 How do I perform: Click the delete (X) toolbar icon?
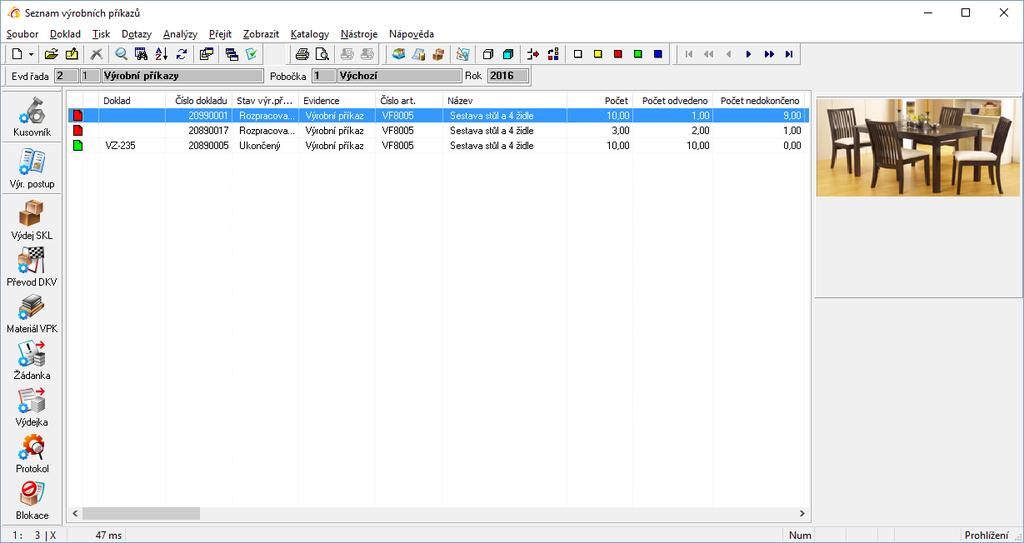(97, 54)
